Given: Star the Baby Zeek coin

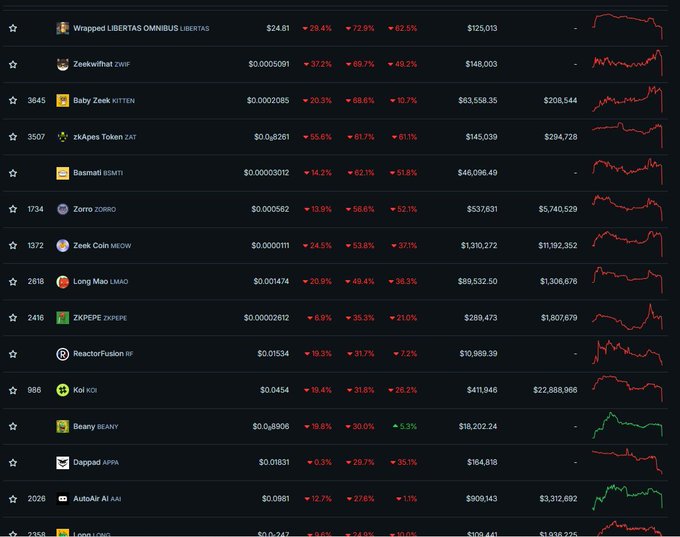Looking at the screenshot, I should [13, 100].
